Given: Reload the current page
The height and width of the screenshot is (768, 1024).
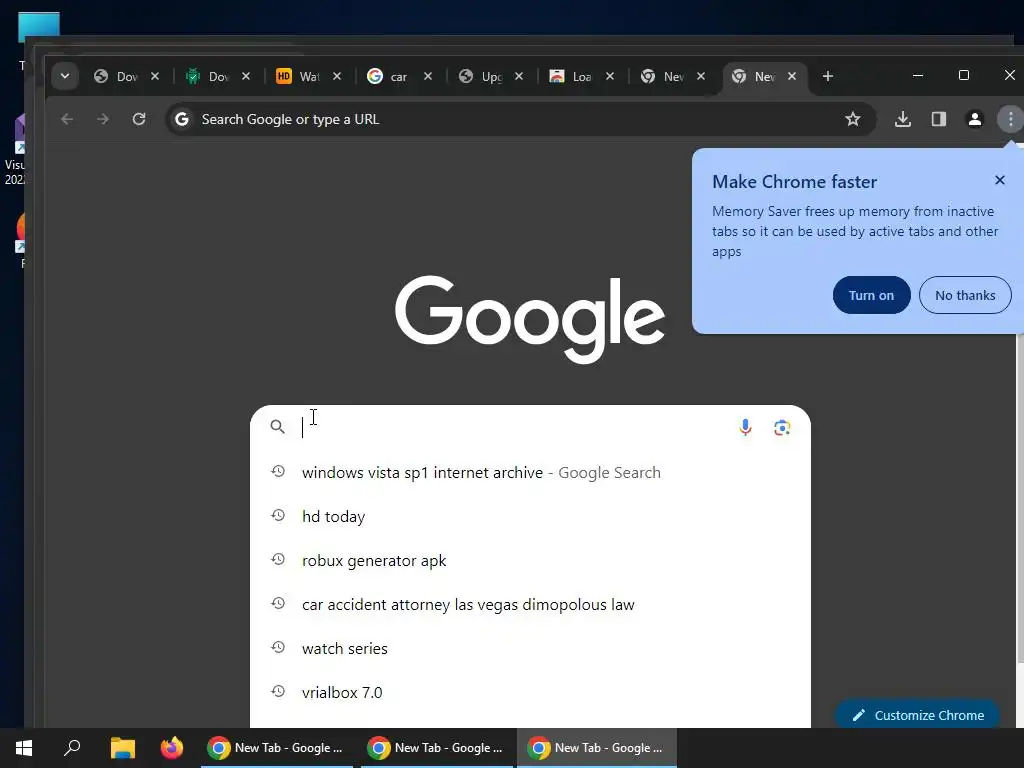Looking at the screenshot, I should tap(138, 119).
